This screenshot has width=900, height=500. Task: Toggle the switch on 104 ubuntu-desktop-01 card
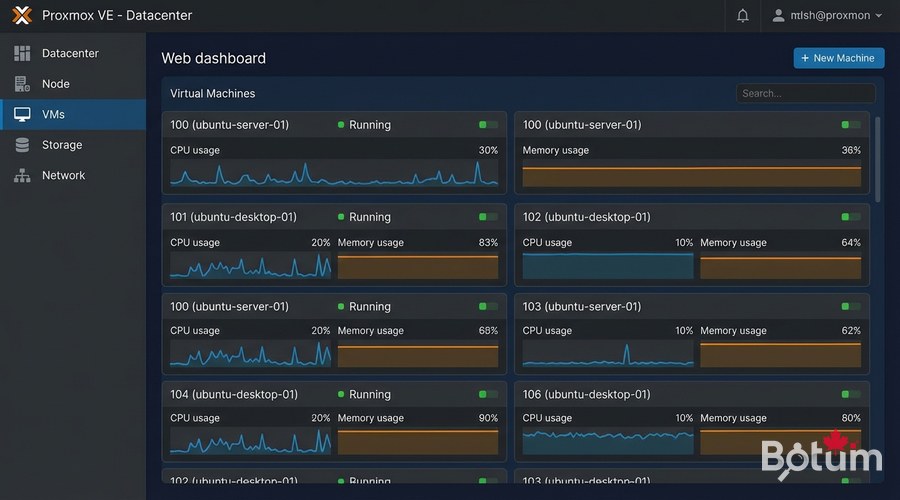click(488, 394)
